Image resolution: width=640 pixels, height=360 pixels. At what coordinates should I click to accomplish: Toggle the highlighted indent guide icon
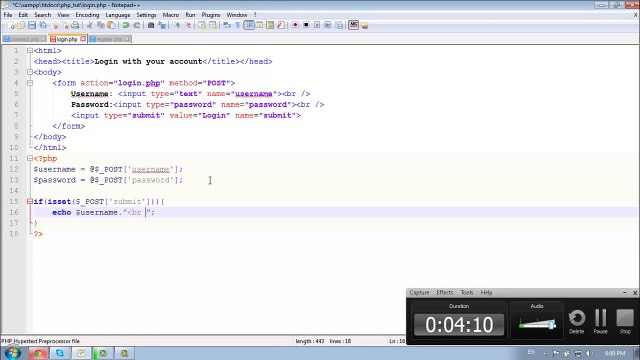tap(249, 25)
